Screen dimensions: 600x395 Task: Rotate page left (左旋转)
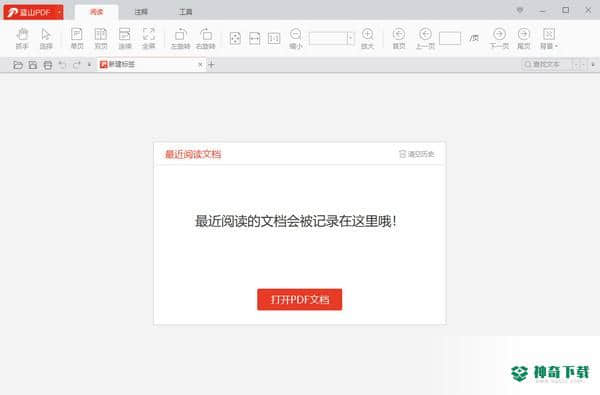pyautogui.click(x=180, y=38)
